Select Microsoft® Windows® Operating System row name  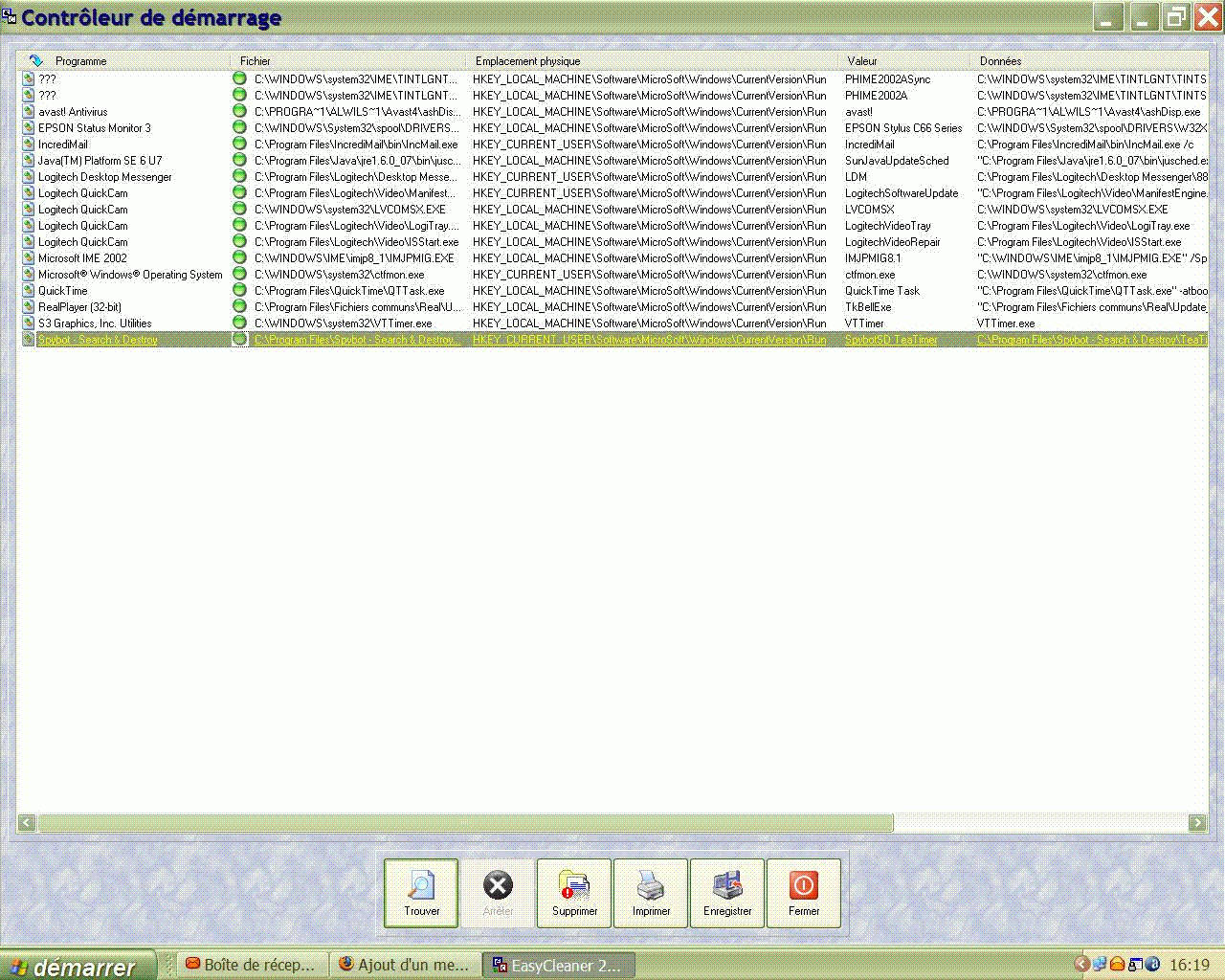[x=130, y=275]
